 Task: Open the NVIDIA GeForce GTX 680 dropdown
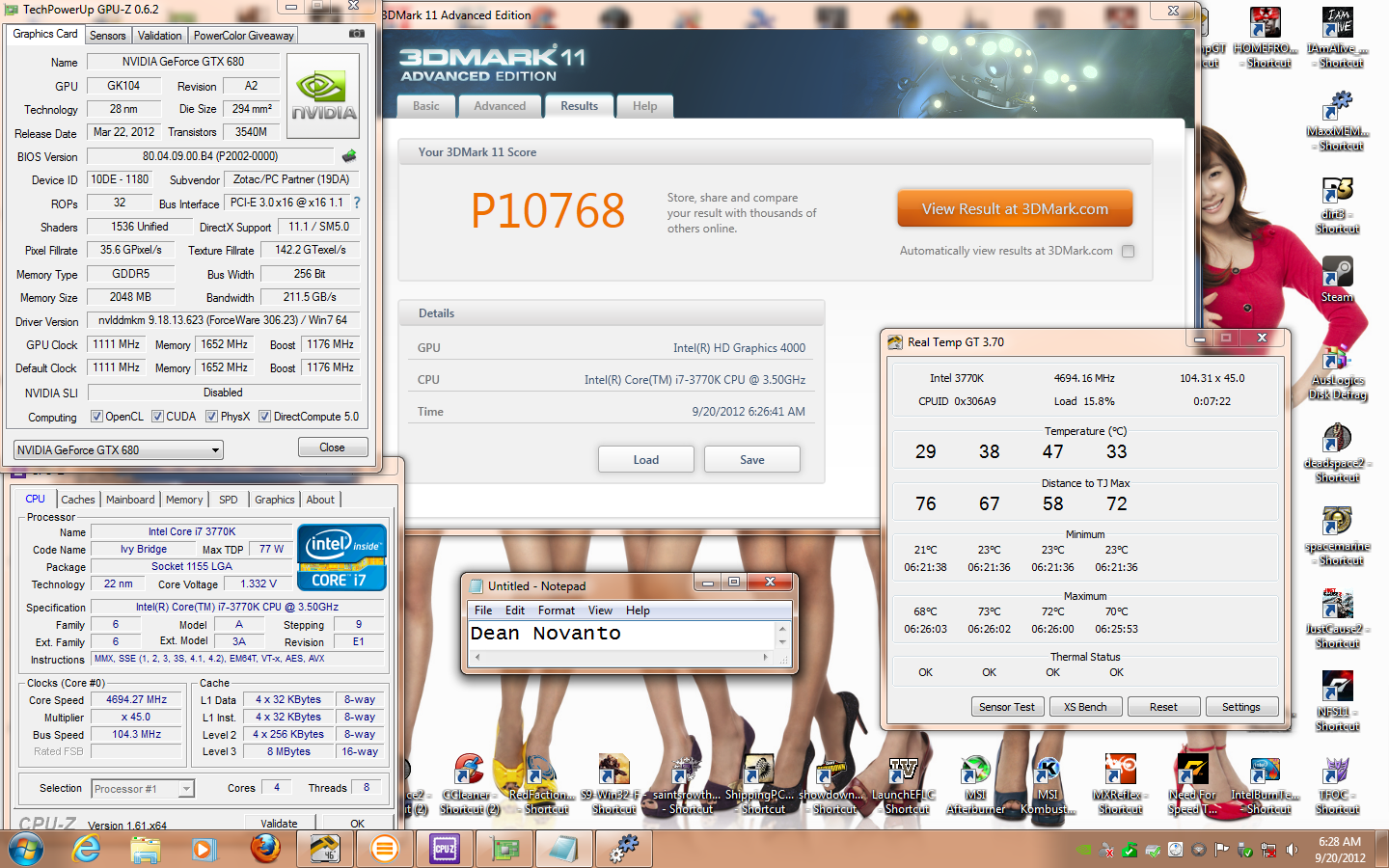[x=119, y=450]
